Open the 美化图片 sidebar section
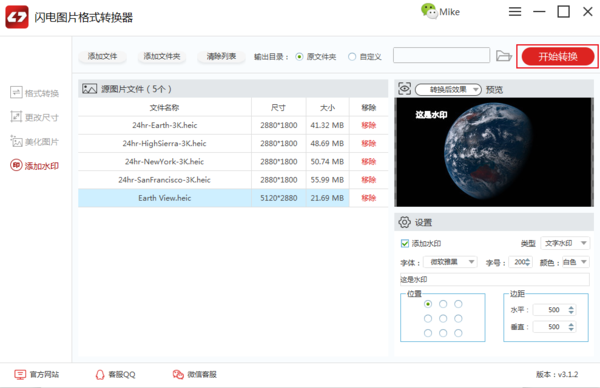 (34, 142)
